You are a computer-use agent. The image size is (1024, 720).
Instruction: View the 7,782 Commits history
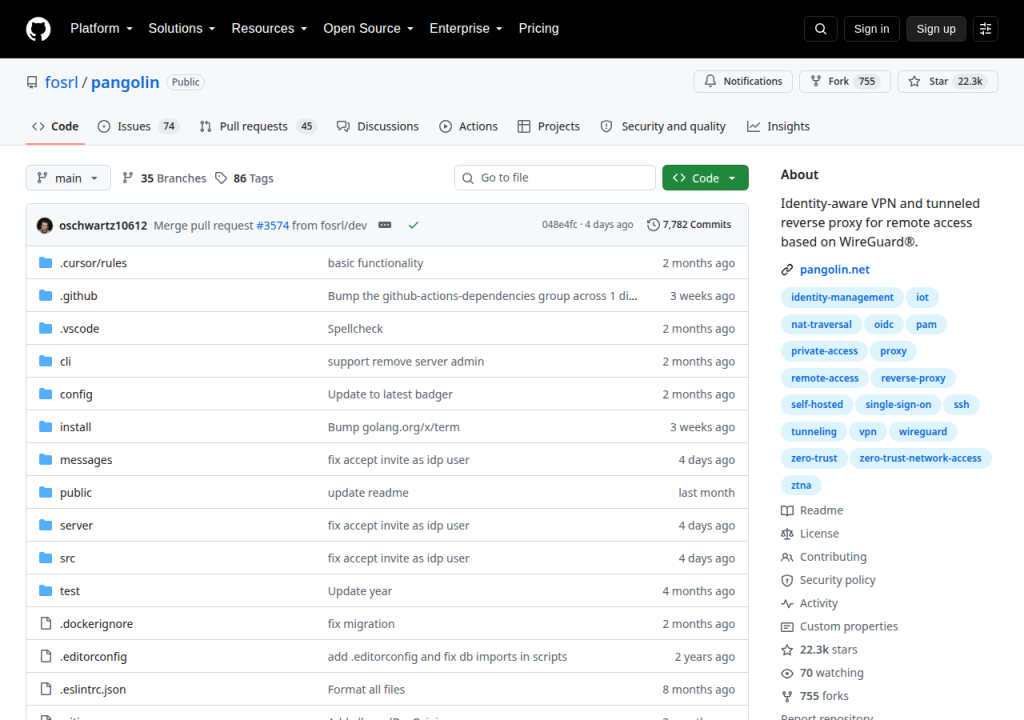coord(689,225)
